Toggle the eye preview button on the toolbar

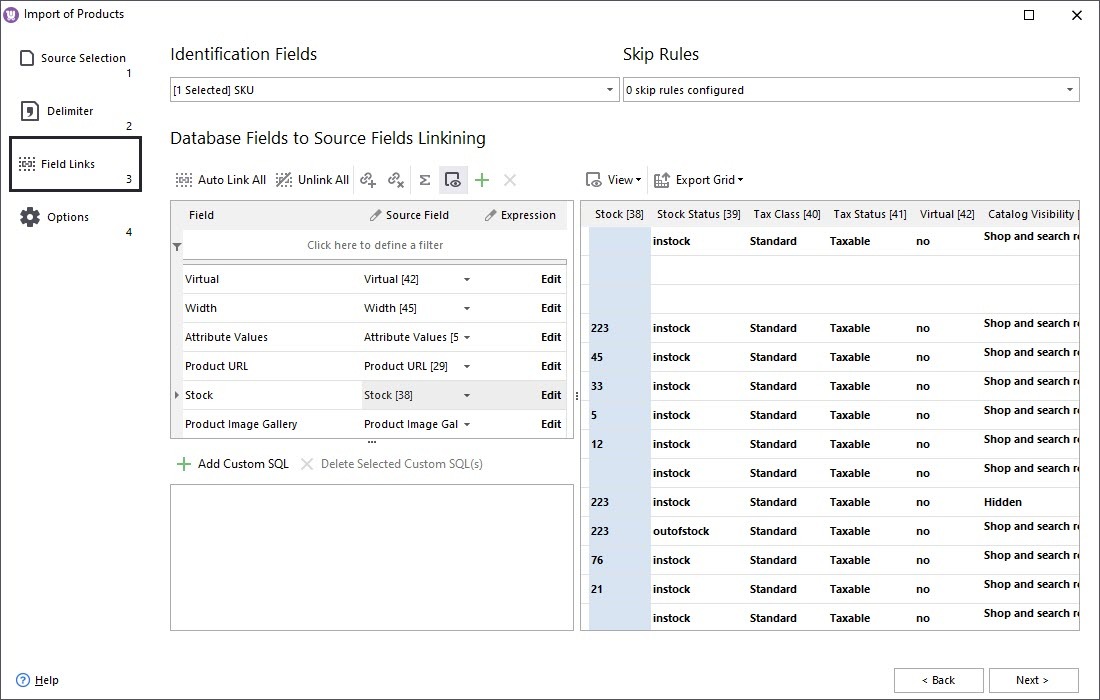click(x=453, y=180)
